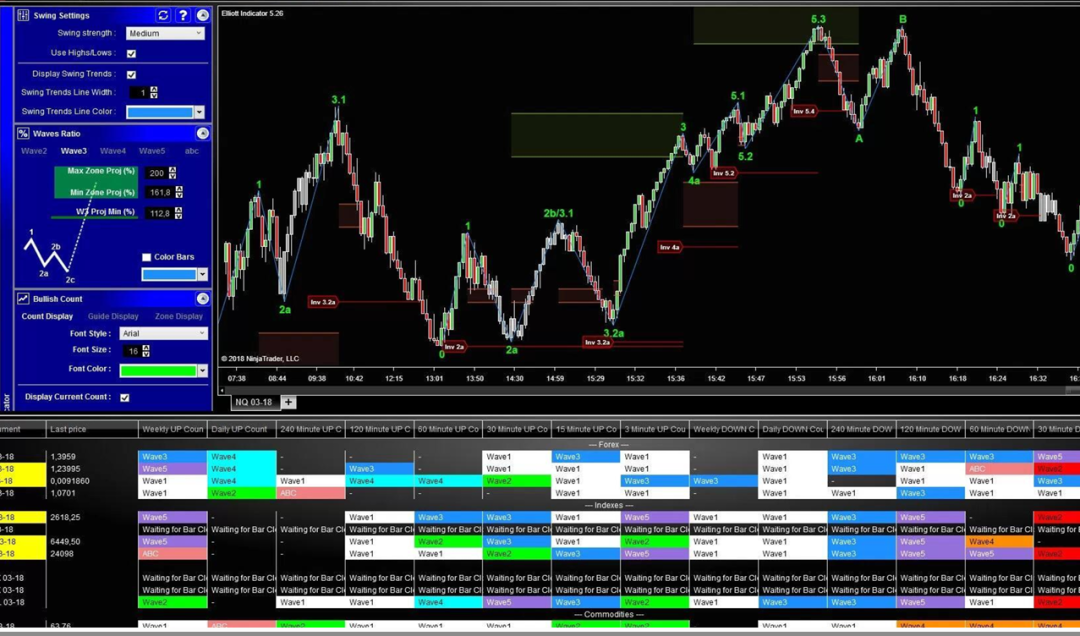Select the NQ 03-18 chart tab
The height and width of the screenshot is (636, 1080).
pos(253,402)
